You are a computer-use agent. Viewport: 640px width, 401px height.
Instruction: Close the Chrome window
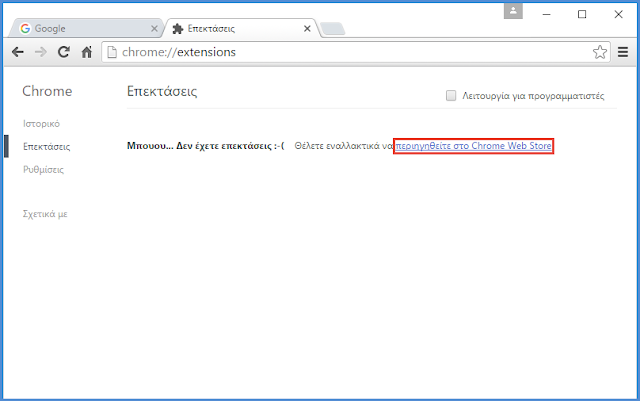tap(618, 14)
